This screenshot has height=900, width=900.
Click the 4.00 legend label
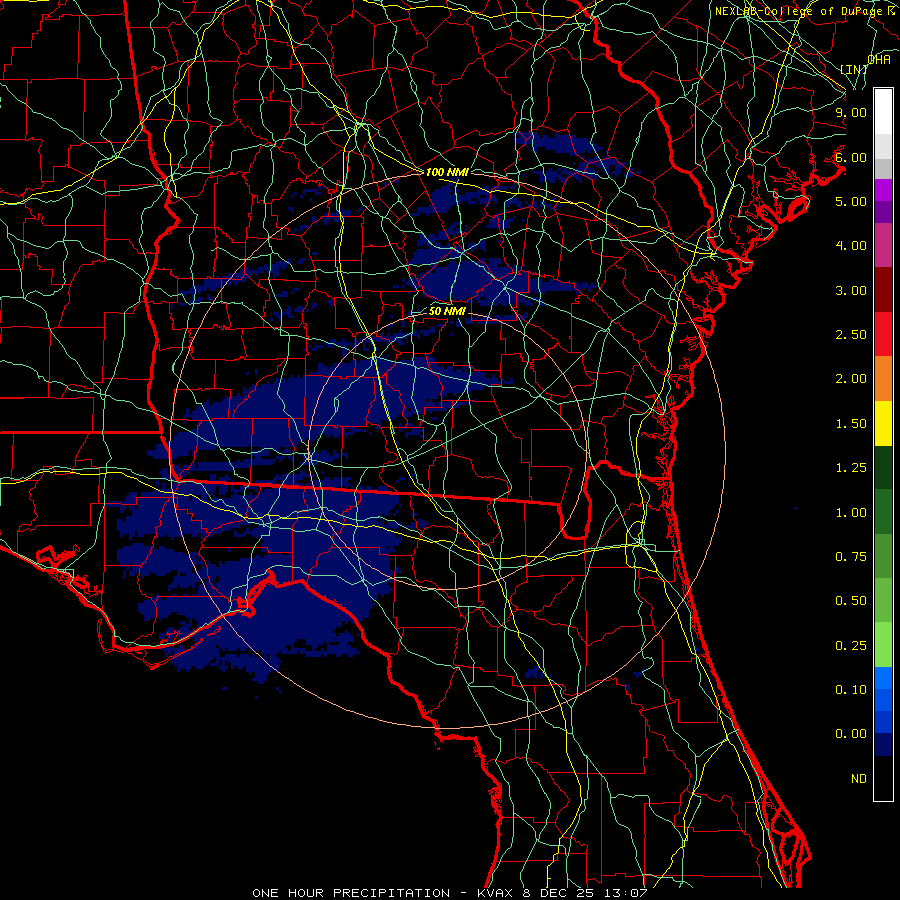pyautogui.click(x=851, y=246)
